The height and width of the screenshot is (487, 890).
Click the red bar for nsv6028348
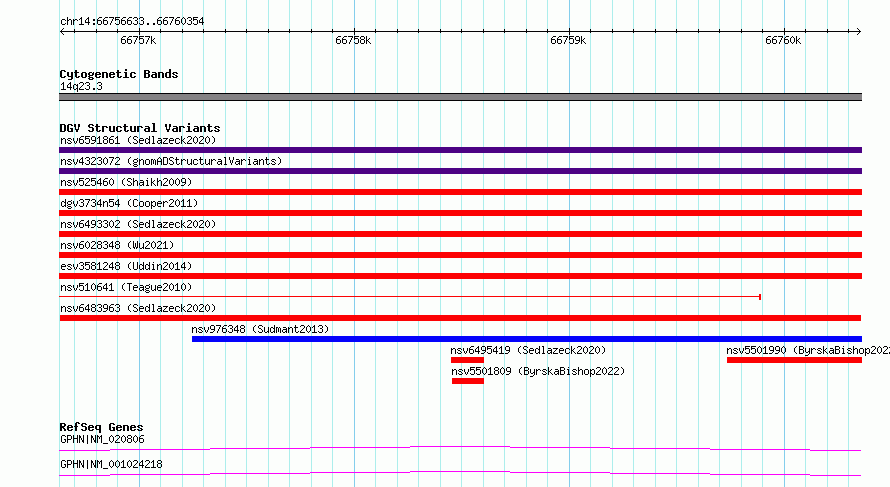[x=460, y=255]
